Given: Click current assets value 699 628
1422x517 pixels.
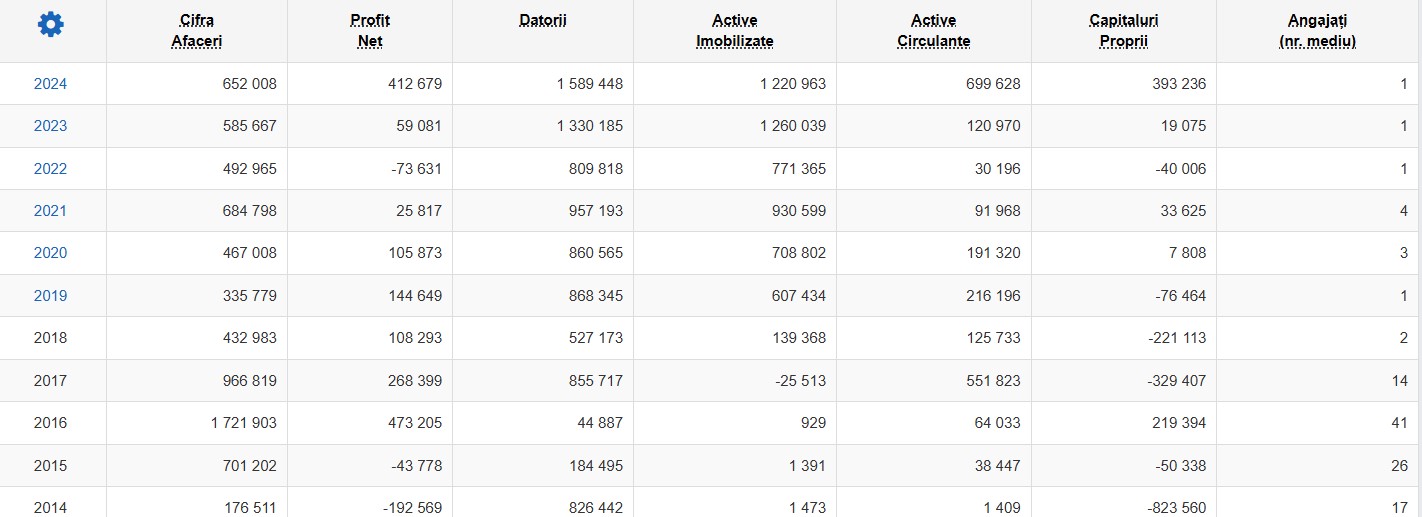Looking at the screenshot, I should (x=993, y=84).
